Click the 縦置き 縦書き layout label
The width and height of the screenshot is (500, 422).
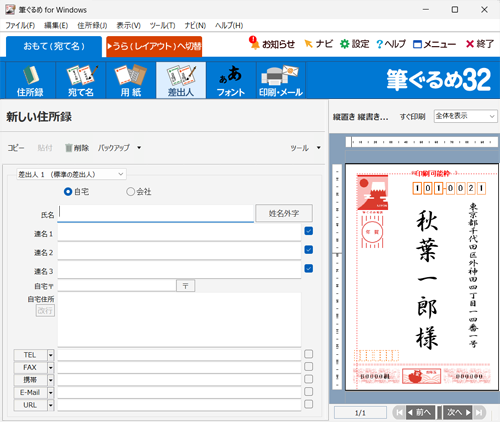361,117
